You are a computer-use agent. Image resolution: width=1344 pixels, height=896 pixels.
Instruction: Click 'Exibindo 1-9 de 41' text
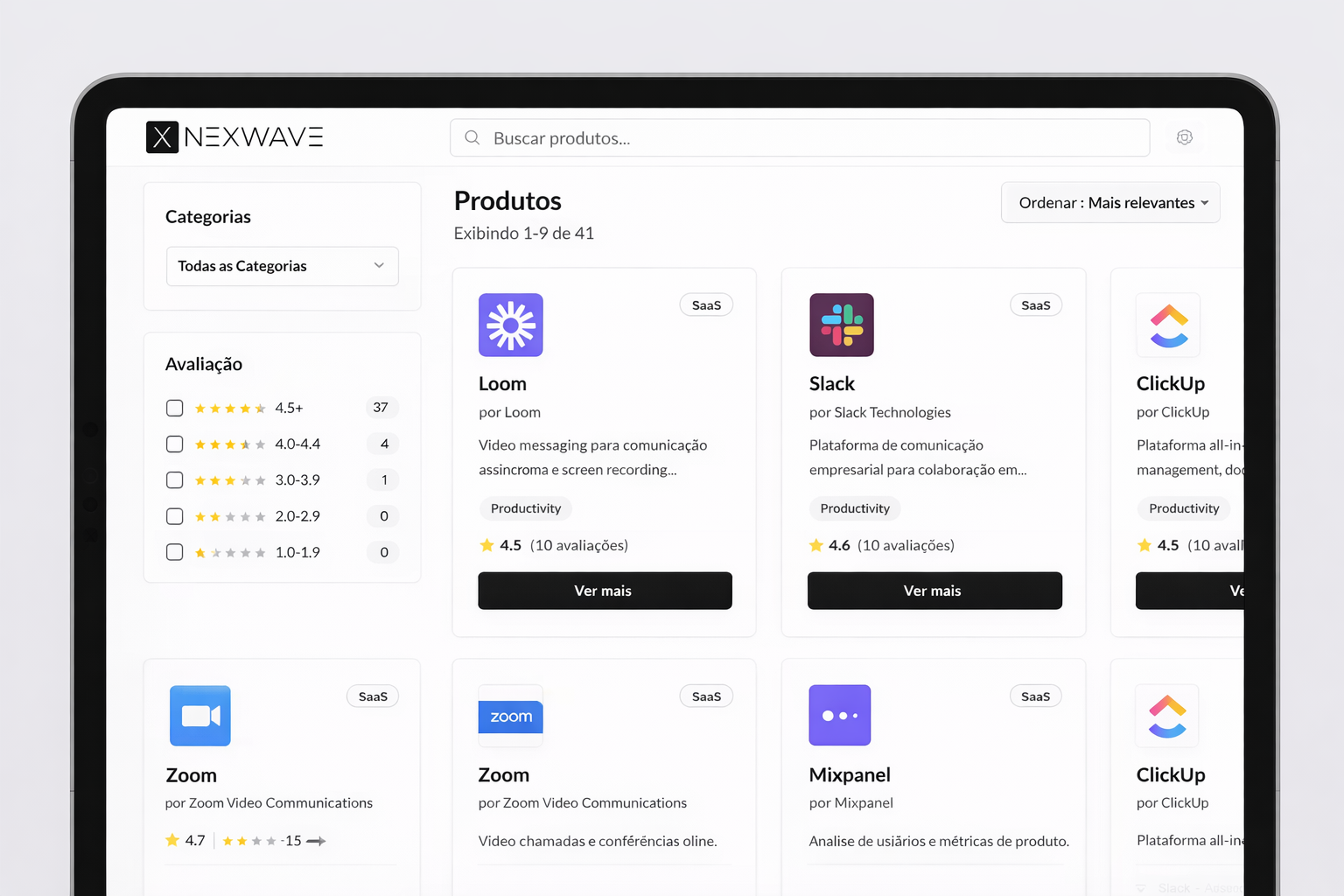[524, 234]
